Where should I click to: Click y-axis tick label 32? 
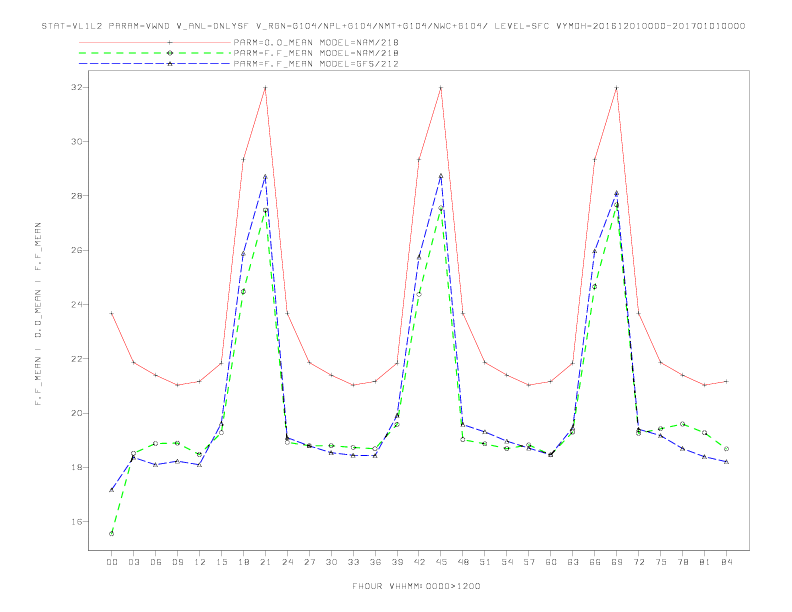[76, 87]
